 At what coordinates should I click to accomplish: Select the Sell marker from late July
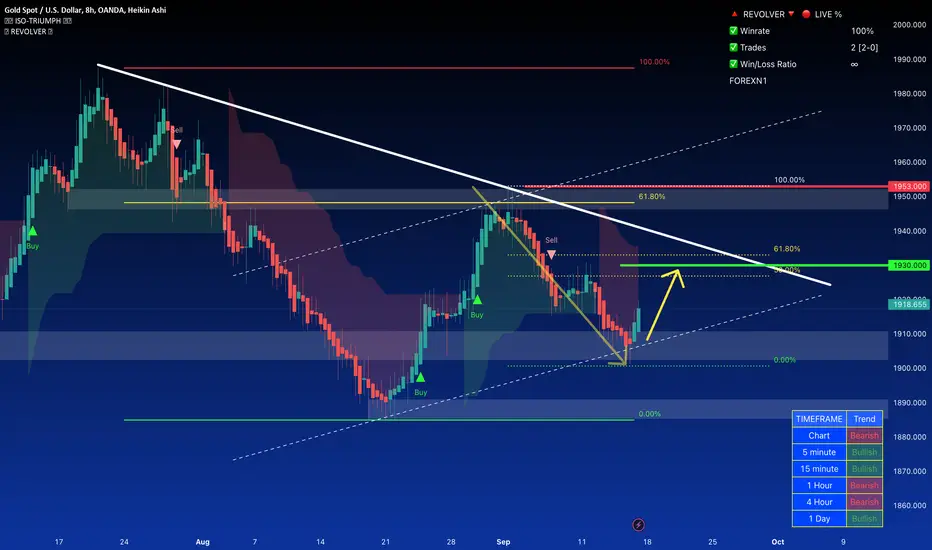(x=177, y=144)
